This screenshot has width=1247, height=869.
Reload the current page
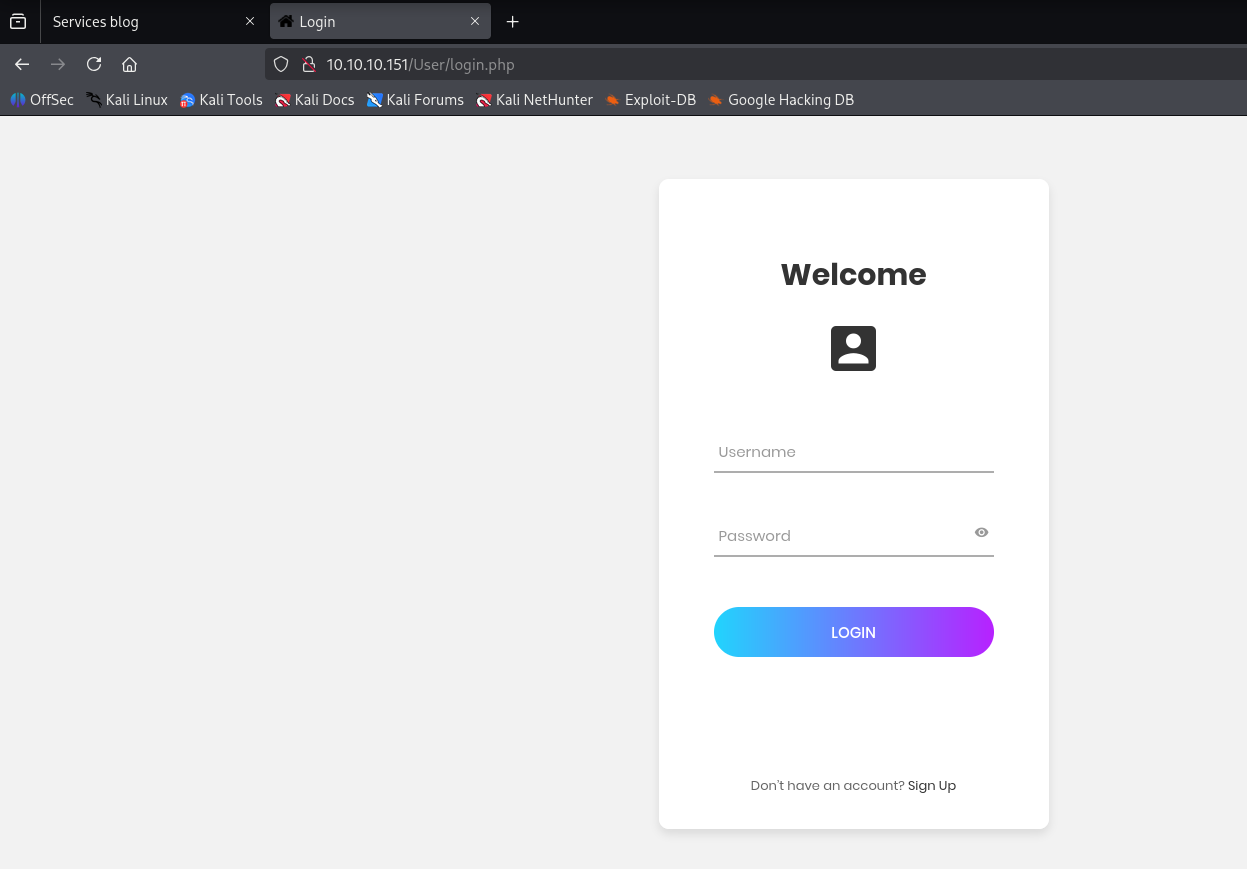point(94,64)
